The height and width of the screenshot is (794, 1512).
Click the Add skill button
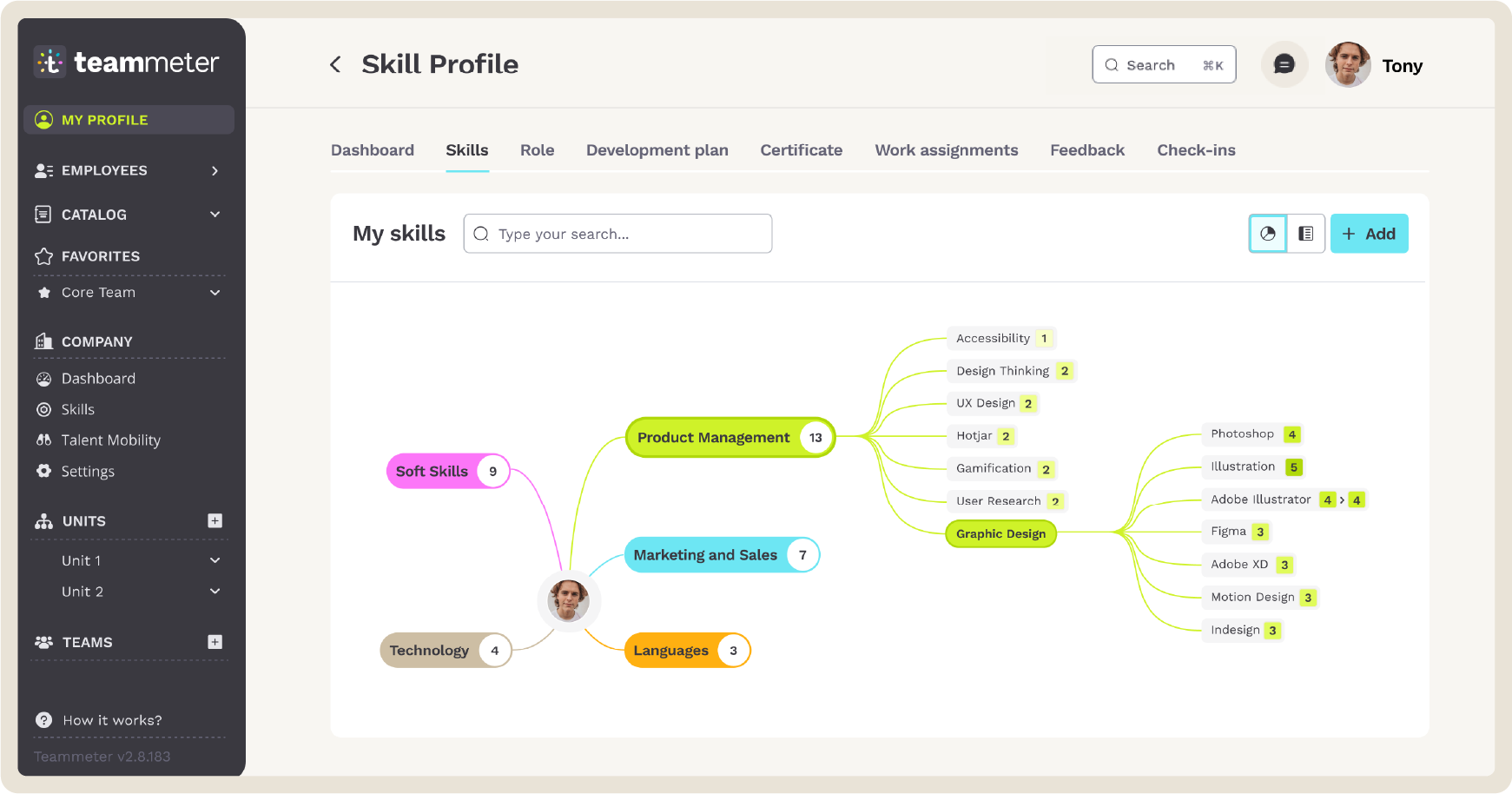[1369, 234]
